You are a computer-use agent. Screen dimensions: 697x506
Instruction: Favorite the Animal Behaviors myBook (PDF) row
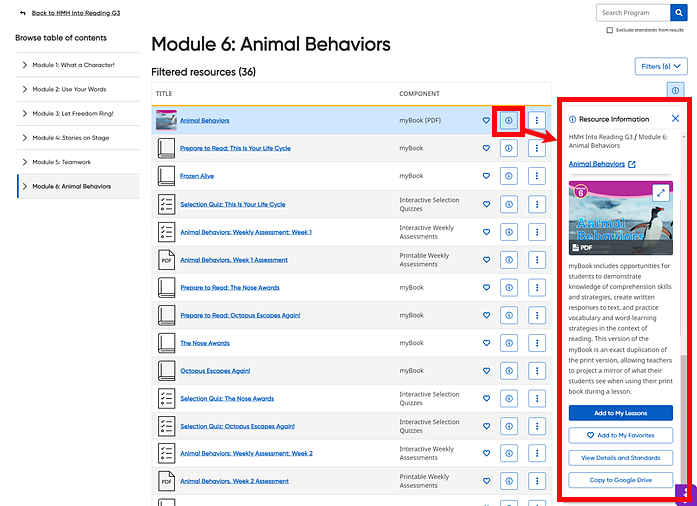point(486,120)
